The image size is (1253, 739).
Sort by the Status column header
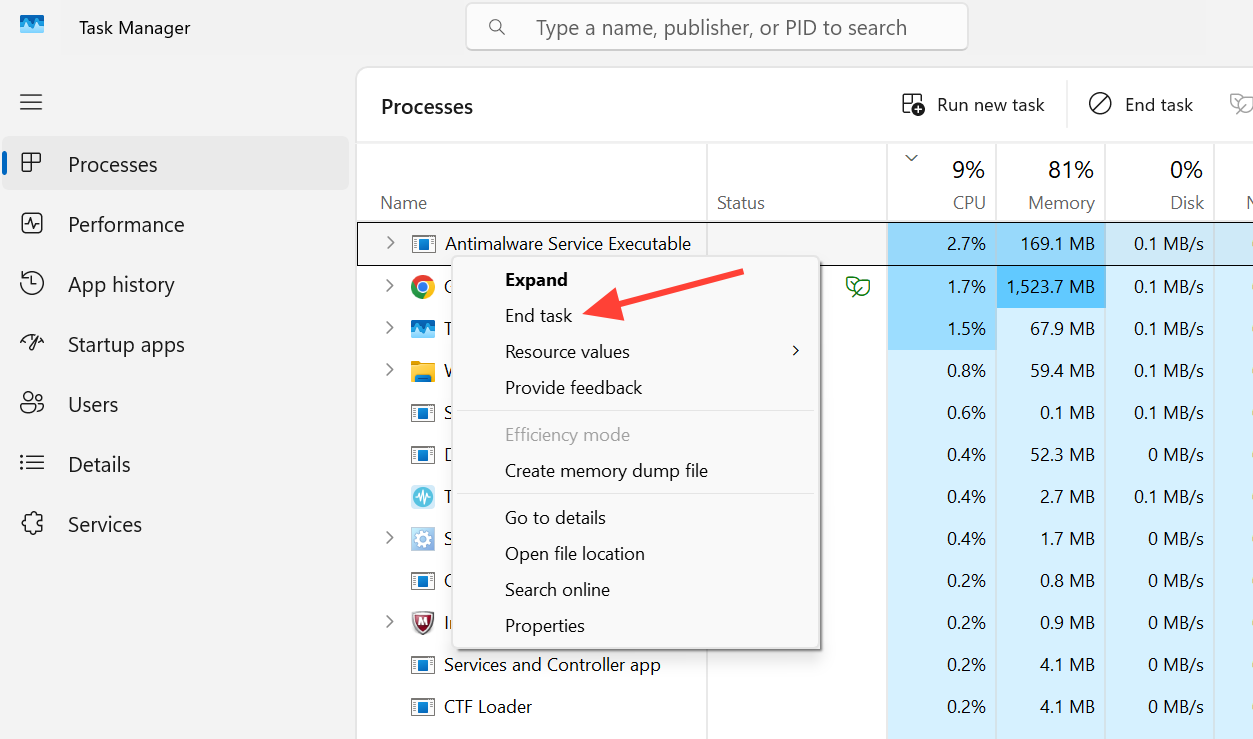coord(797,182)
